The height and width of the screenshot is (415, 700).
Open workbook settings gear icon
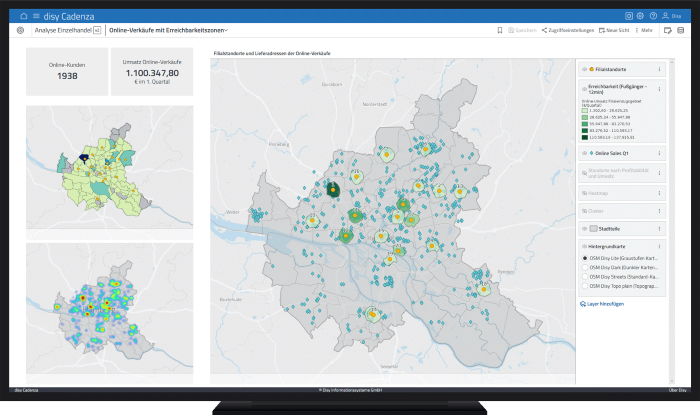pyautogui.click(x=20, y=31)
